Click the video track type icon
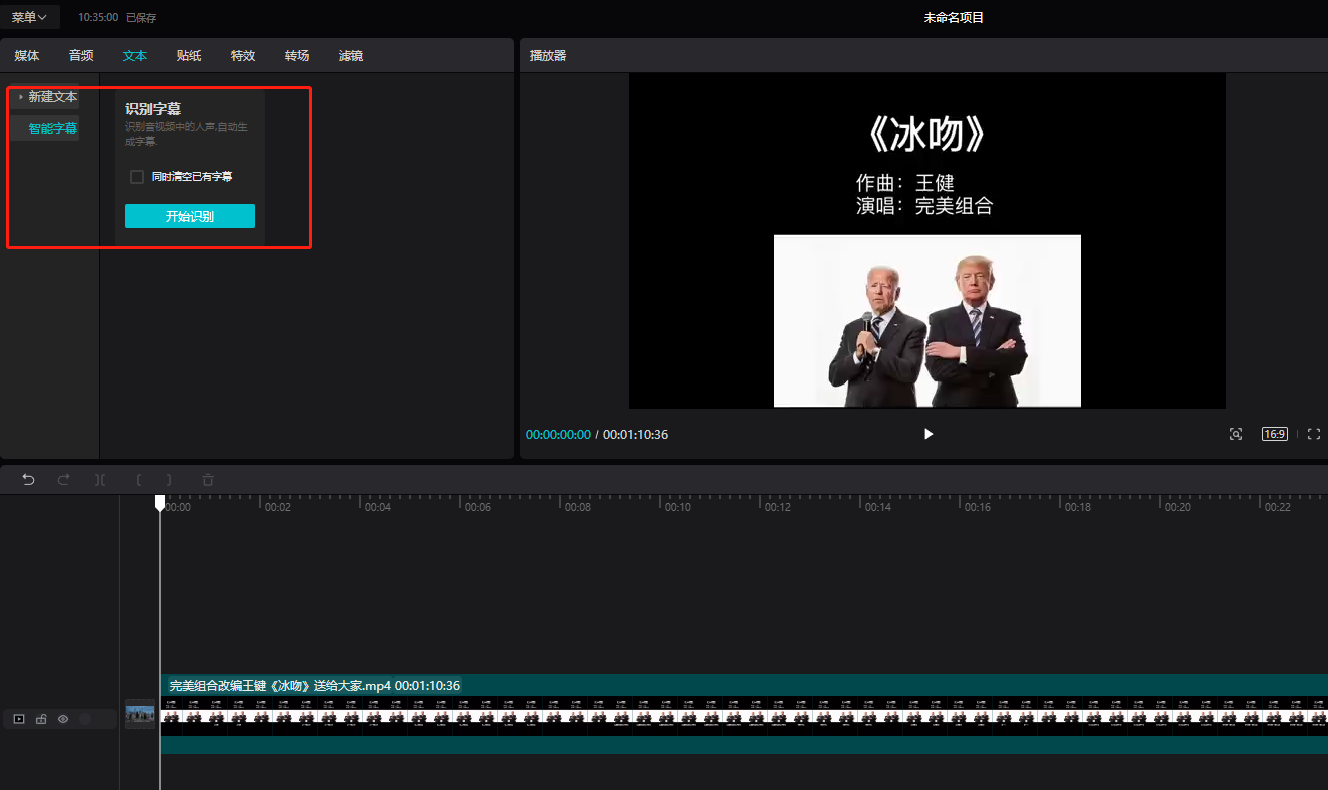Screen dimensions: 1328x790 [x=19, y=719]
